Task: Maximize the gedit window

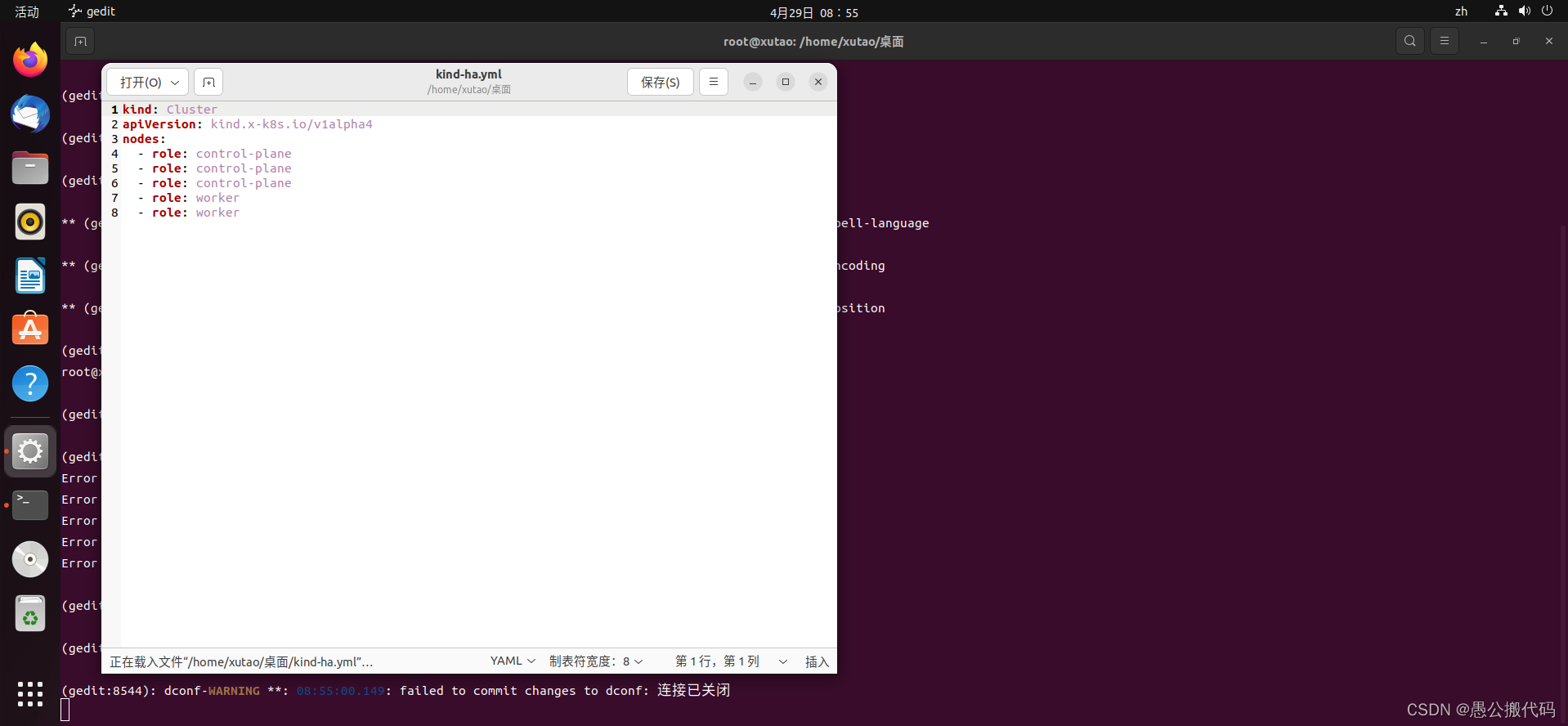Action: click(x=786, y=82)
